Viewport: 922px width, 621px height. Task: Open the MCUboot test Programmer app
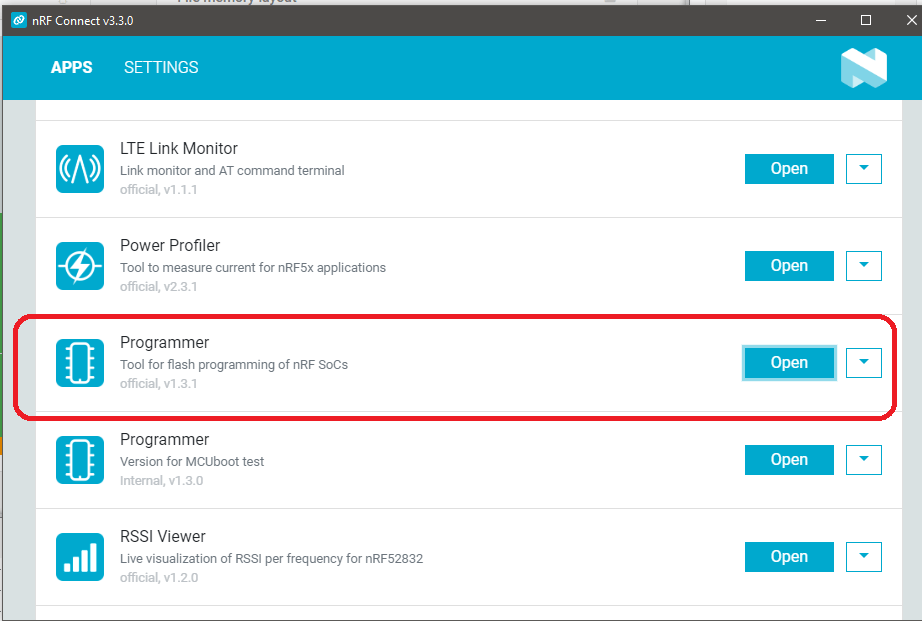[789, 460]
